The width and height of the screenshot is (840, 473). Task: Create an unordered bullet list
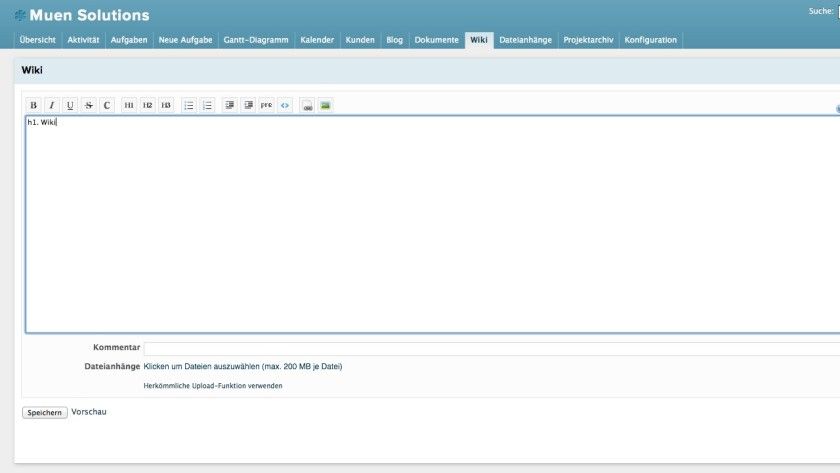189,105
